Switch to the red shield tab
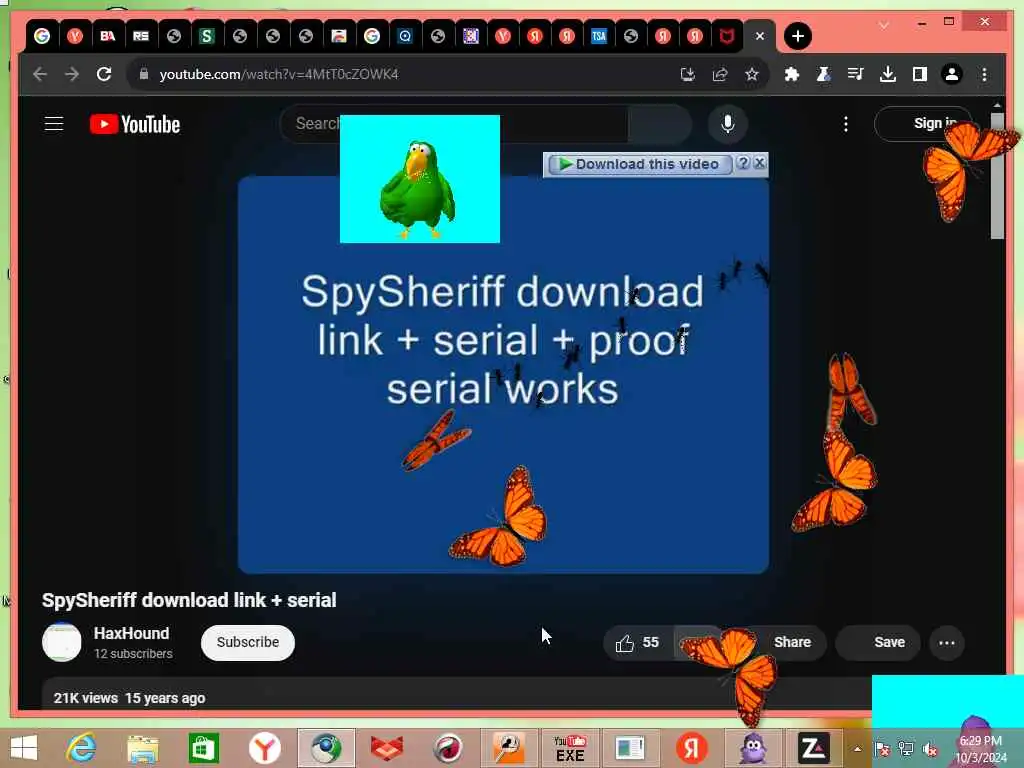Screen dimensions: 1024x768 (726, 36)
